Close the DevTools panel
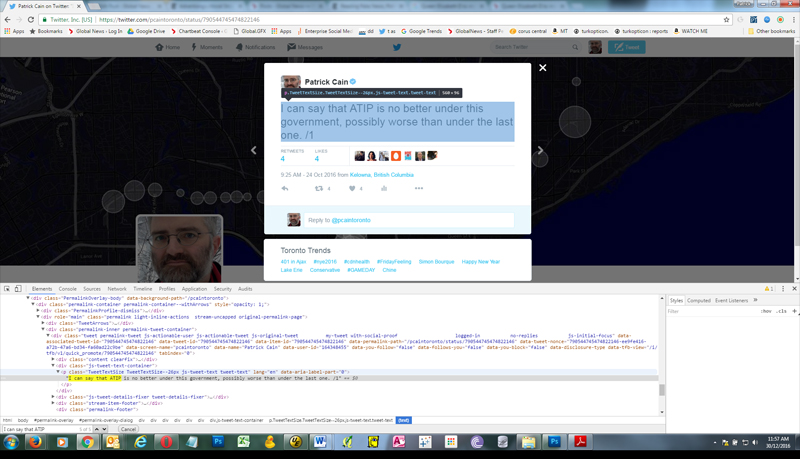Screen dimensions: 800x459 tap(794, 289)
